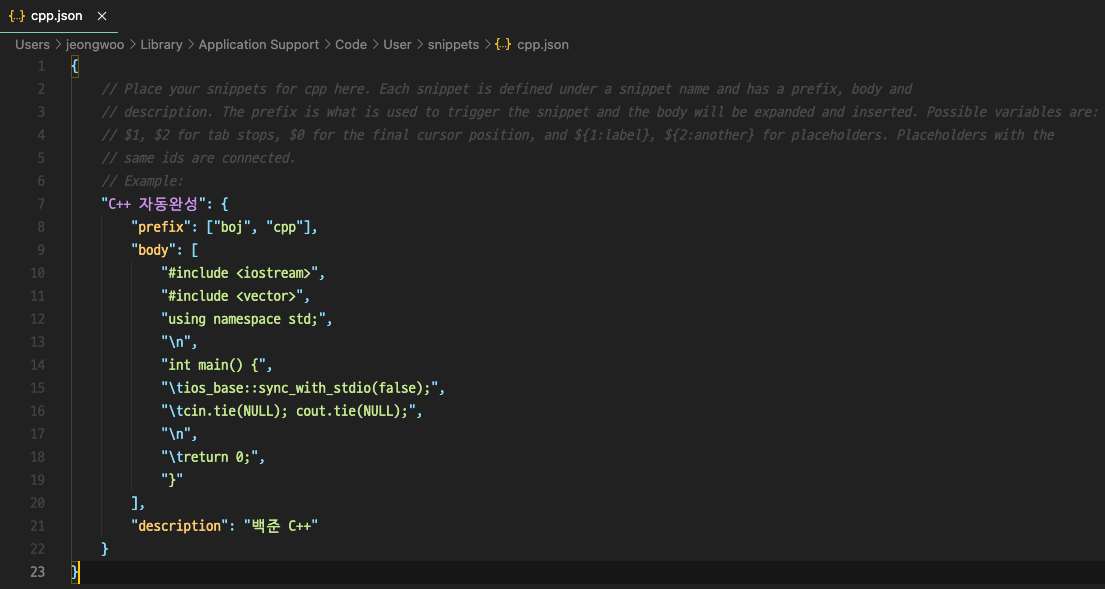The height and width of the screenshot is (589, 1105).
Task: Click the "}" string on line 19
Action: point(172,480)
